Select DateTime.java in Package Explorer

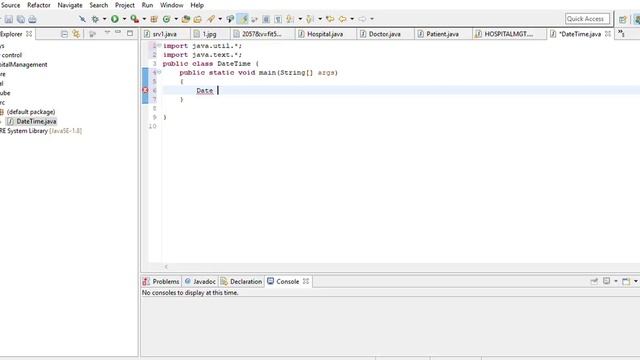click(32, 121)
